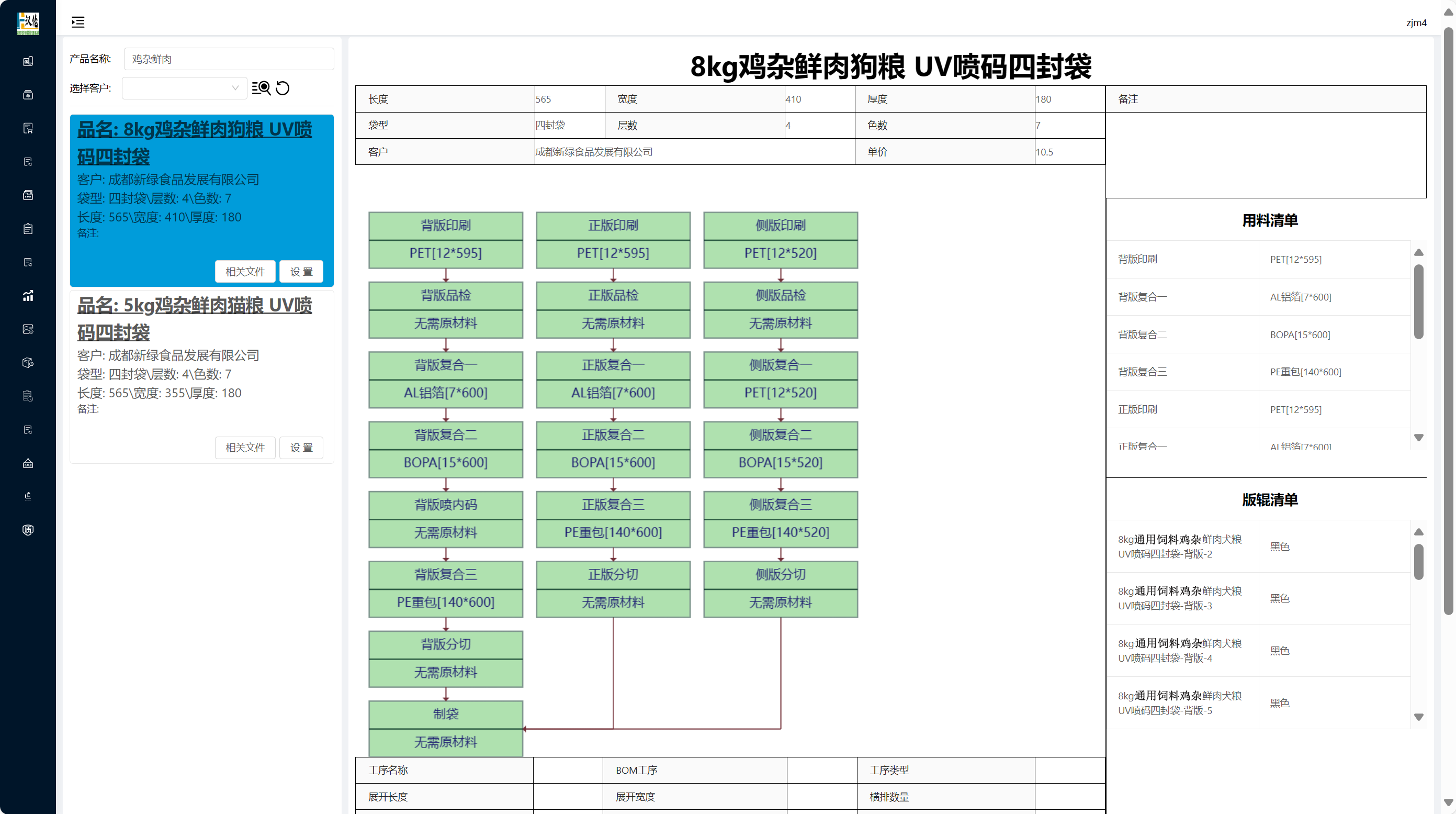Click the search list magnifier icon
This screenshot has width=1456, height=814.
coord(261,88)
